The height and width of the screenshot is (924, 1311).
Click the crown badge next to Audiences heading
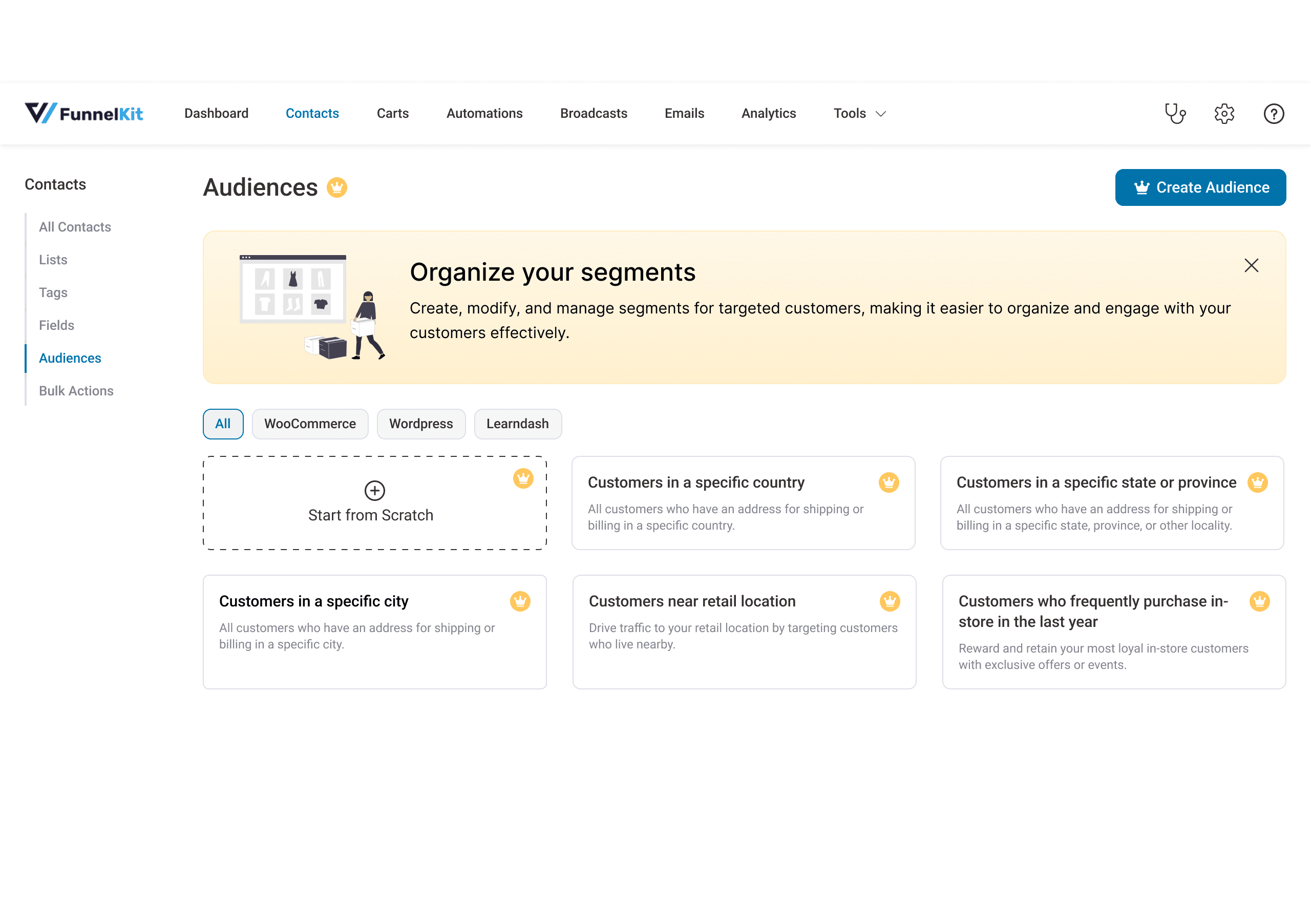coord(337,187)
